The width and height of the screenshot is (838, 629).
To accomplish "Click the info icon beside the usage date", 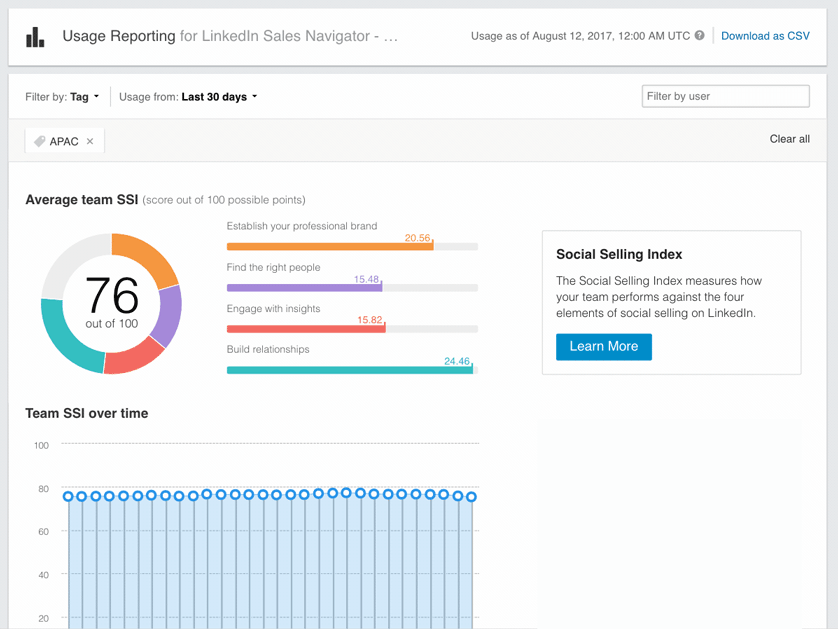I will 698,36.
